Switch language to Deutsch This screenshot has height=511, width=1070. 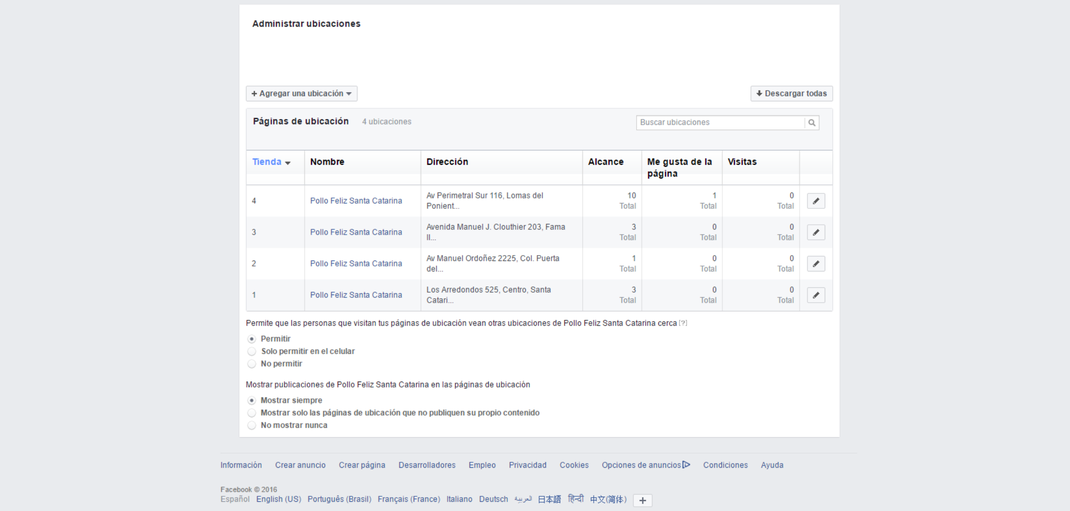(x=493, y=499)
